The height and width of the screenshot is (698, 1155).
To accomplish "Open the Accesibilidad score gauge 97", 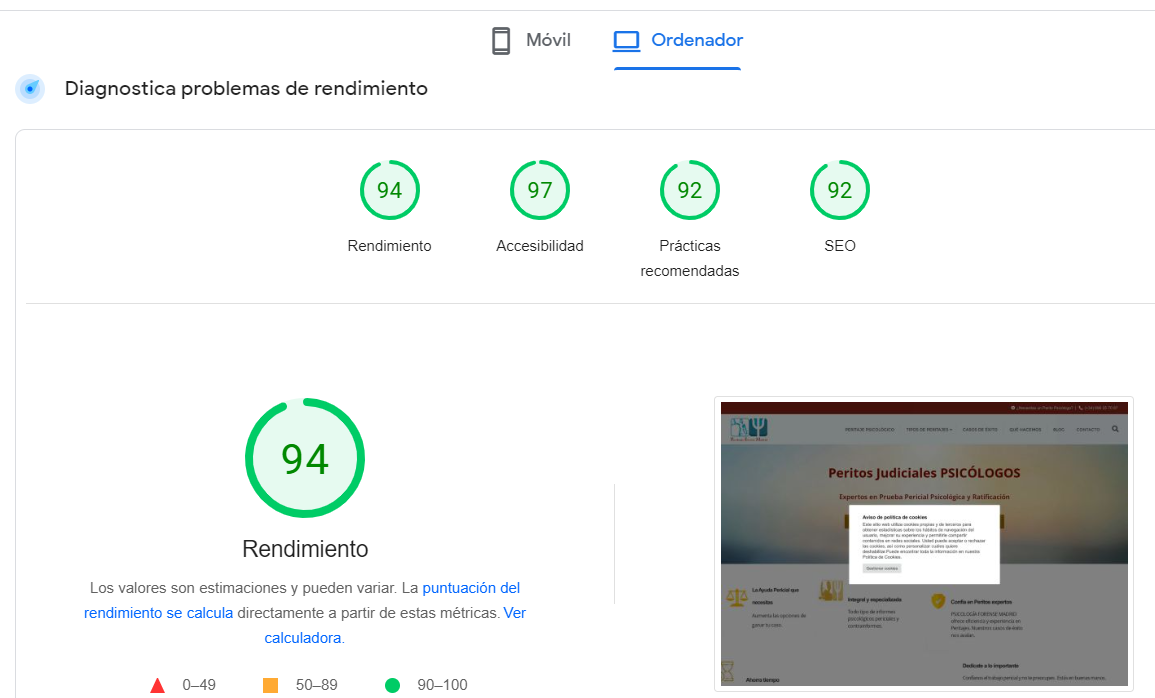I will click(x=540, y=190).
